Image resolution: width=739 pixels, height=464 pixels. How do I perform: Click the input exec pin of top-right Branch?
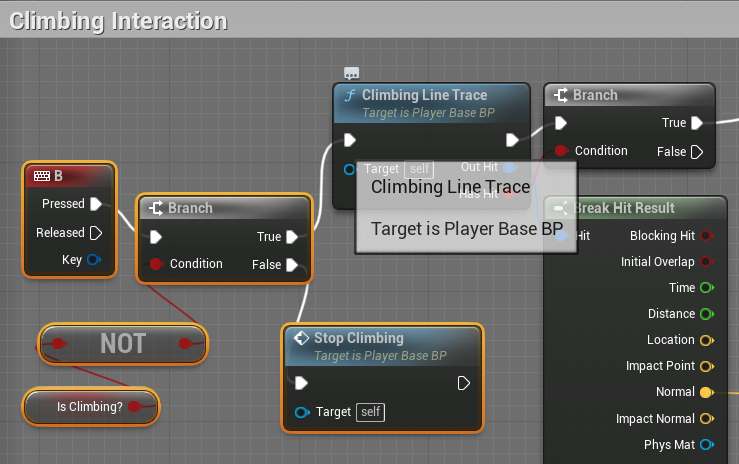click(x=560, y=123)
